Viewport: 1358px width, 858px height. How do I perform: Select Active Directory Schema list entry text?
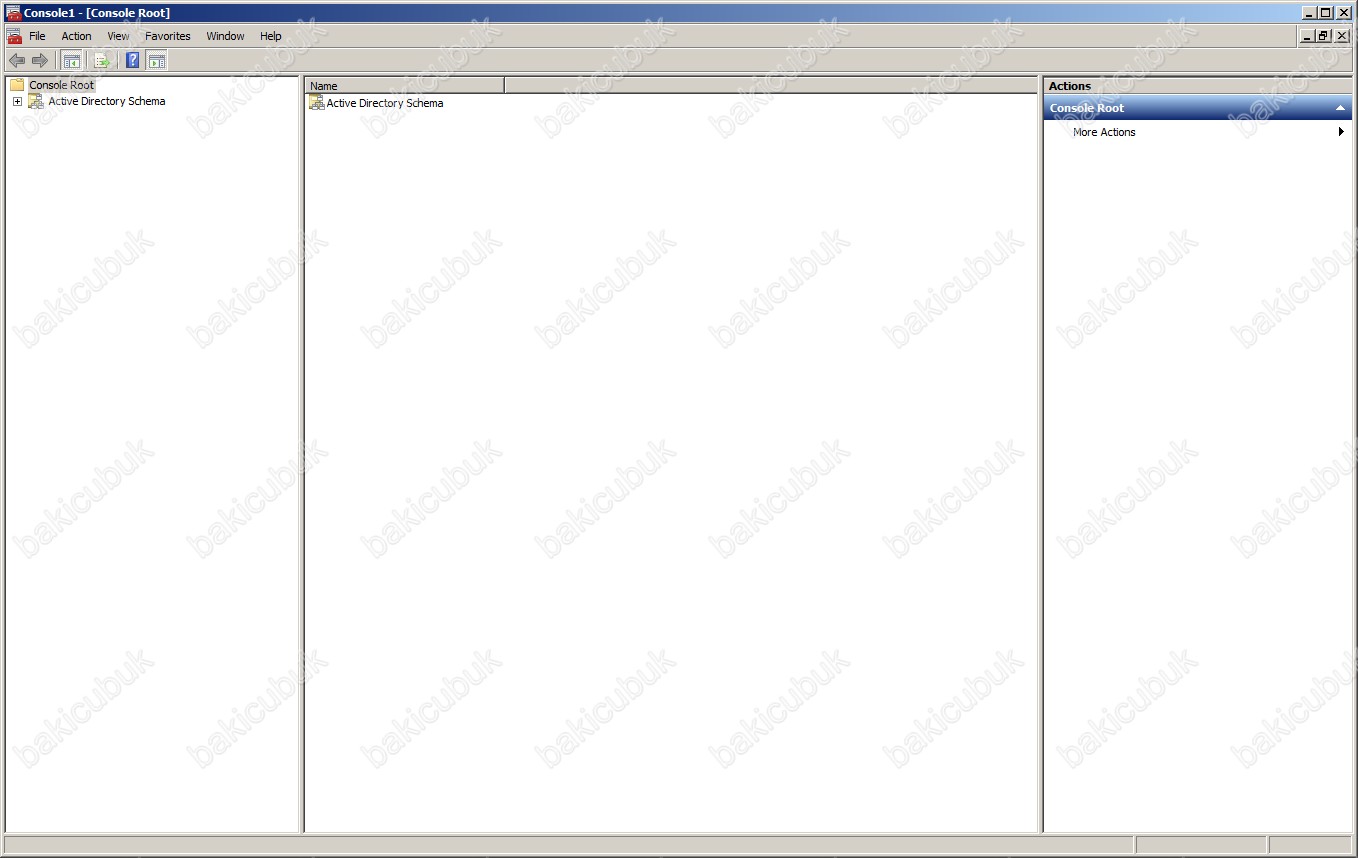pyautogui.click(x=385, y=103)
